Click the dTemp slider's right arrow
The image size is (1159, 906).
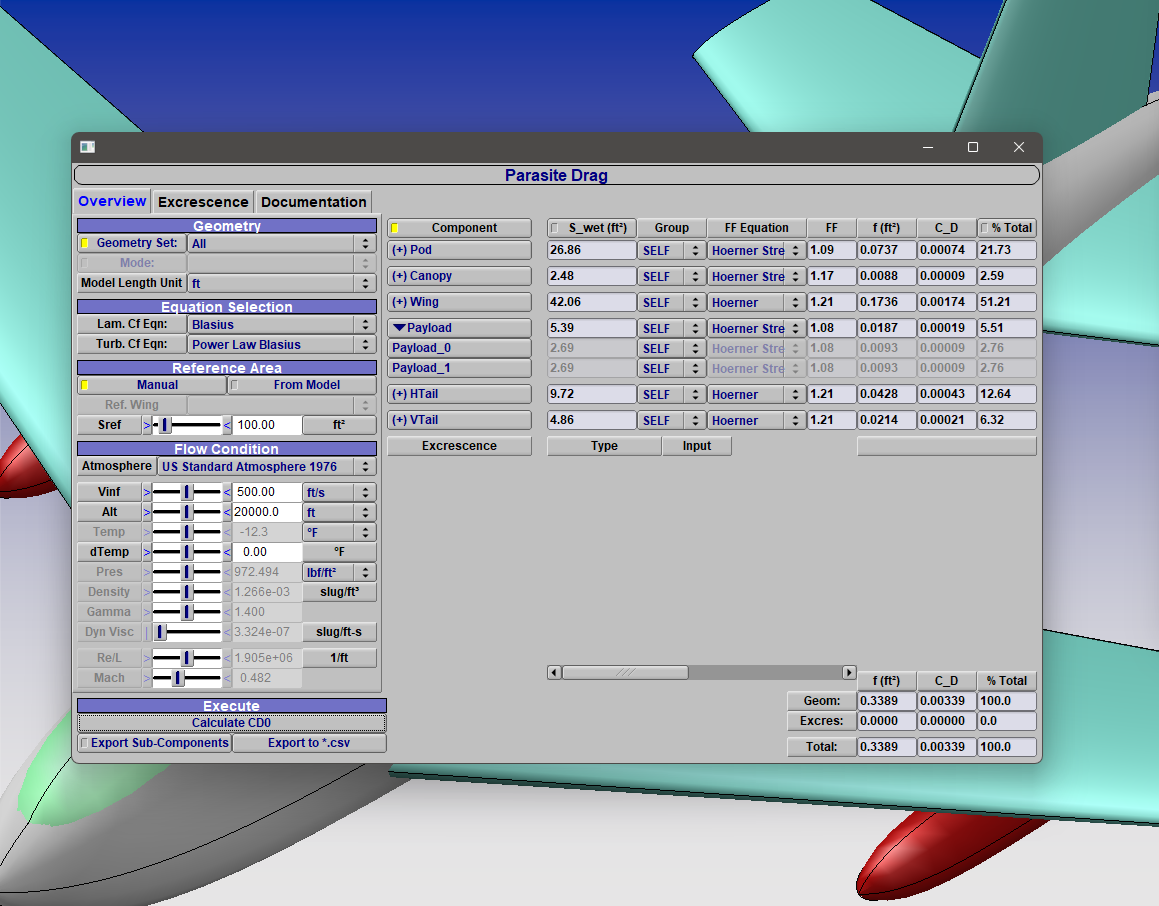pyautogui.click(x=227, y=552)
